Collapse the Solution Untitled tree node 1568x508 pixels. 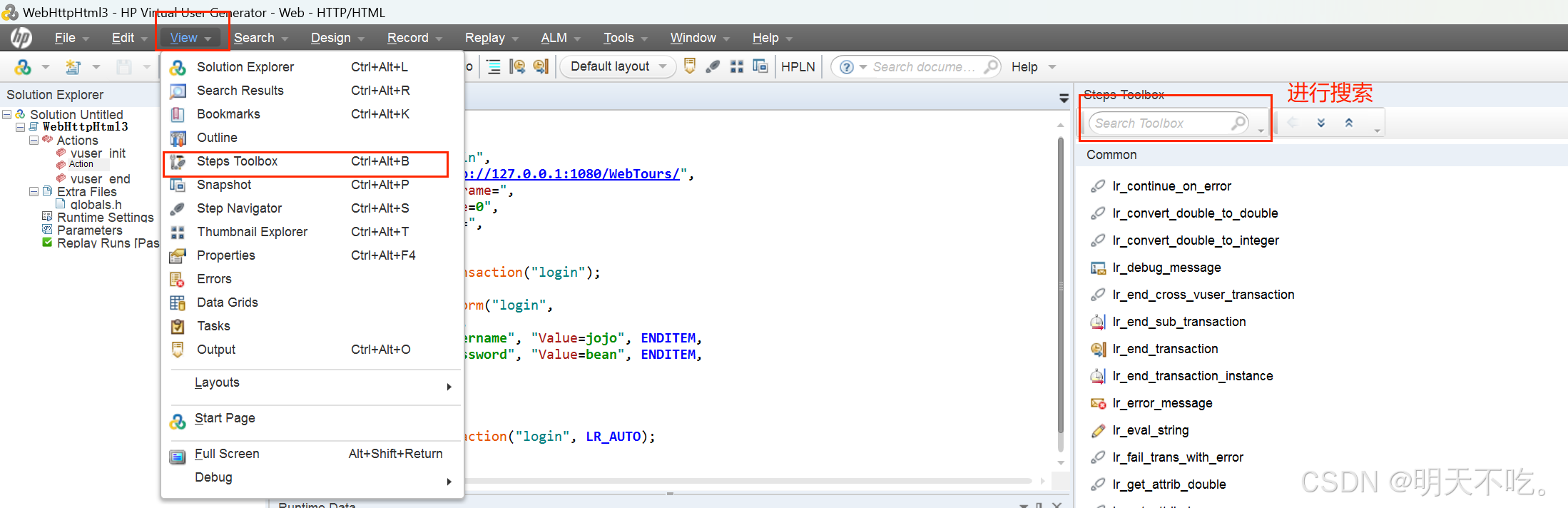click(x=7, y=114)
